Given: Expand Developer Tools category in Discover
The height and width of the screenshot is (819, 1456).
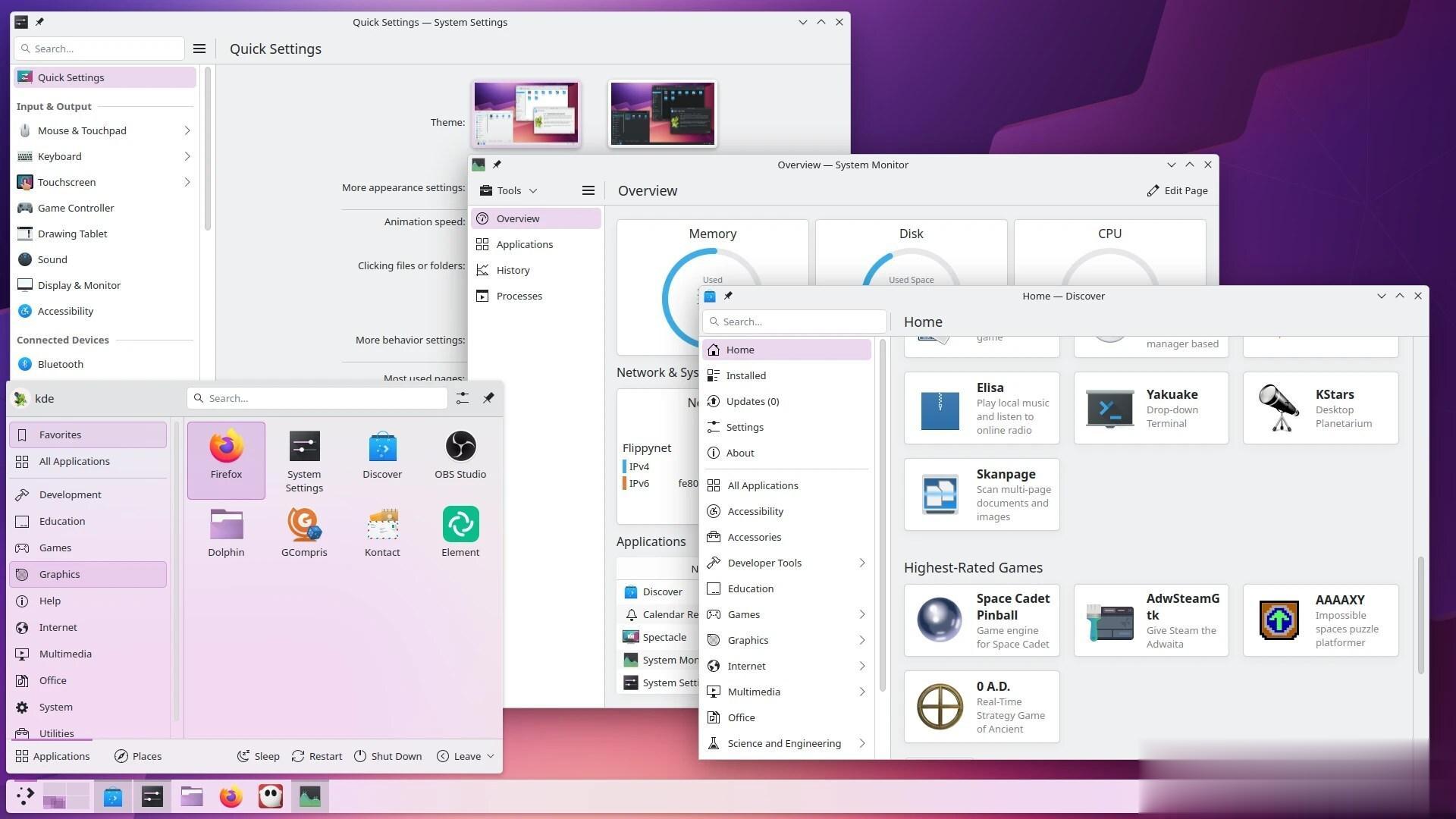Looking at the screenshot, I should pos(862,563).
